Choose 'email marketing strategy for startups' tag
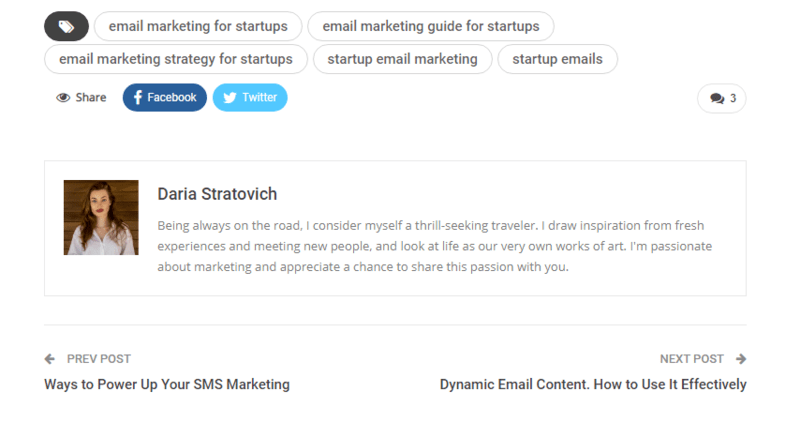 [x=176, y=59]
